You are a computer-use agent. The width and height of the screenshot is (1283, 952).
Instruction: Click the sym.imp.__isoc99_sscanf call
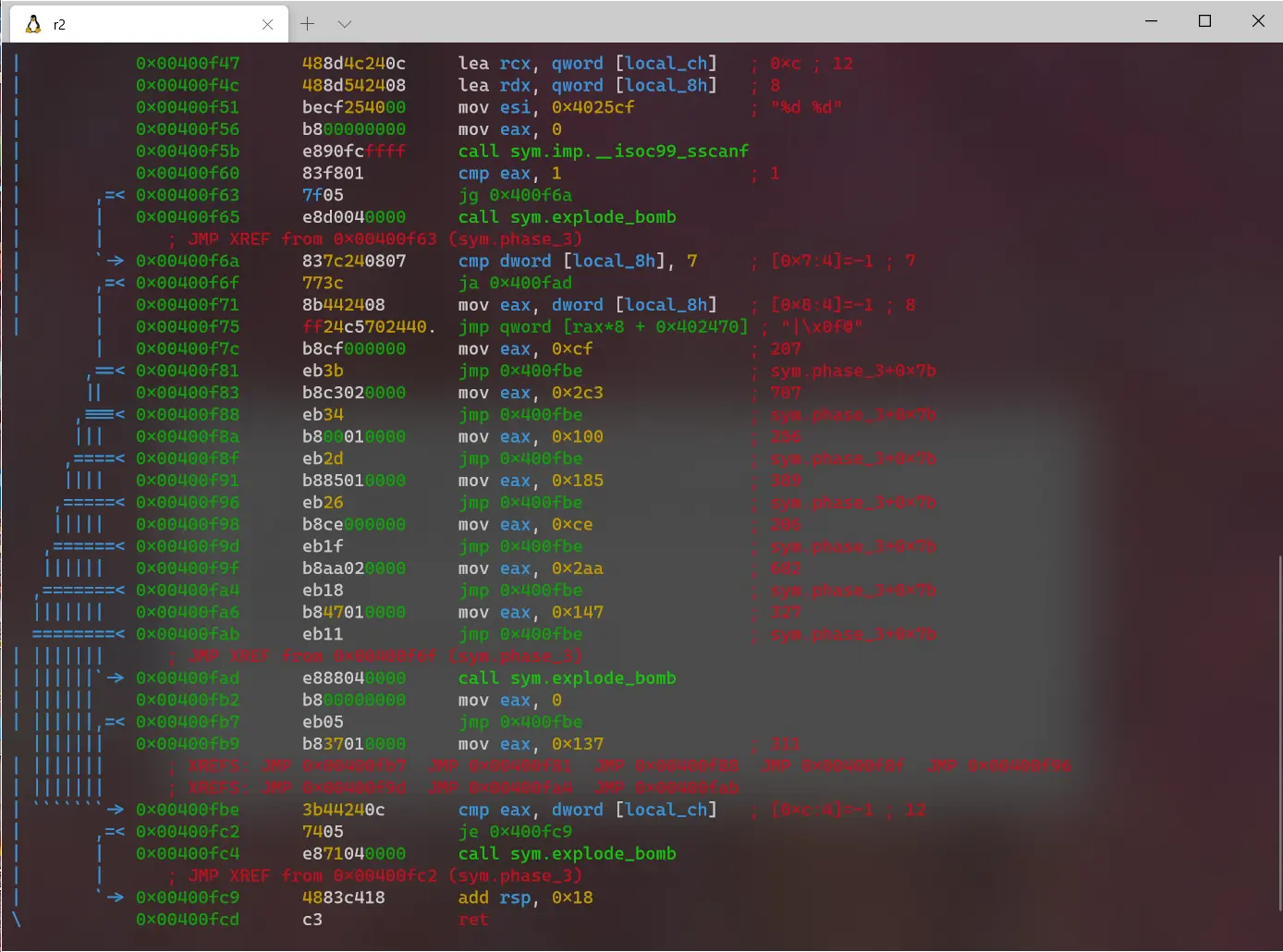[604, 152]
